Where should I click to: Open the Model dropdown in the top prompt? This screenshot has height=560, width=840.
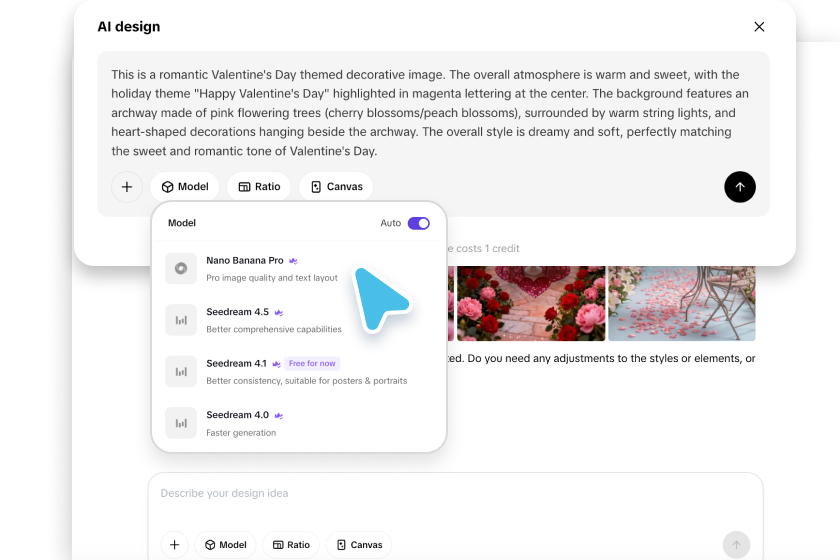185,187
